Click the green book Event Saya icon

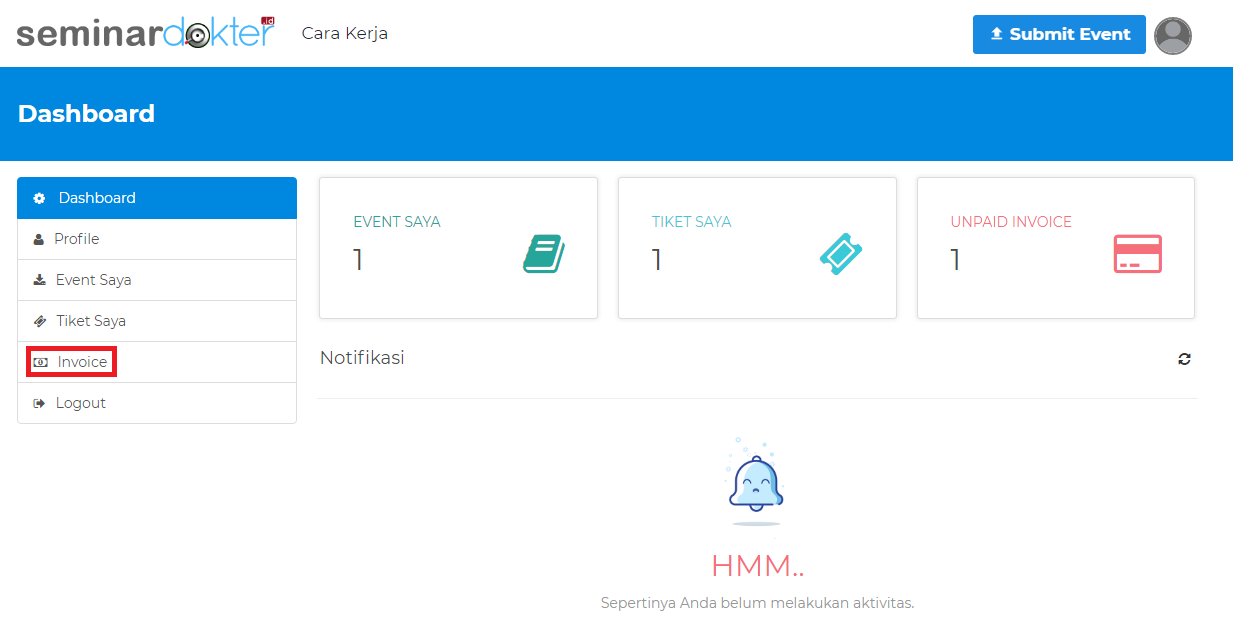point(543,254)
